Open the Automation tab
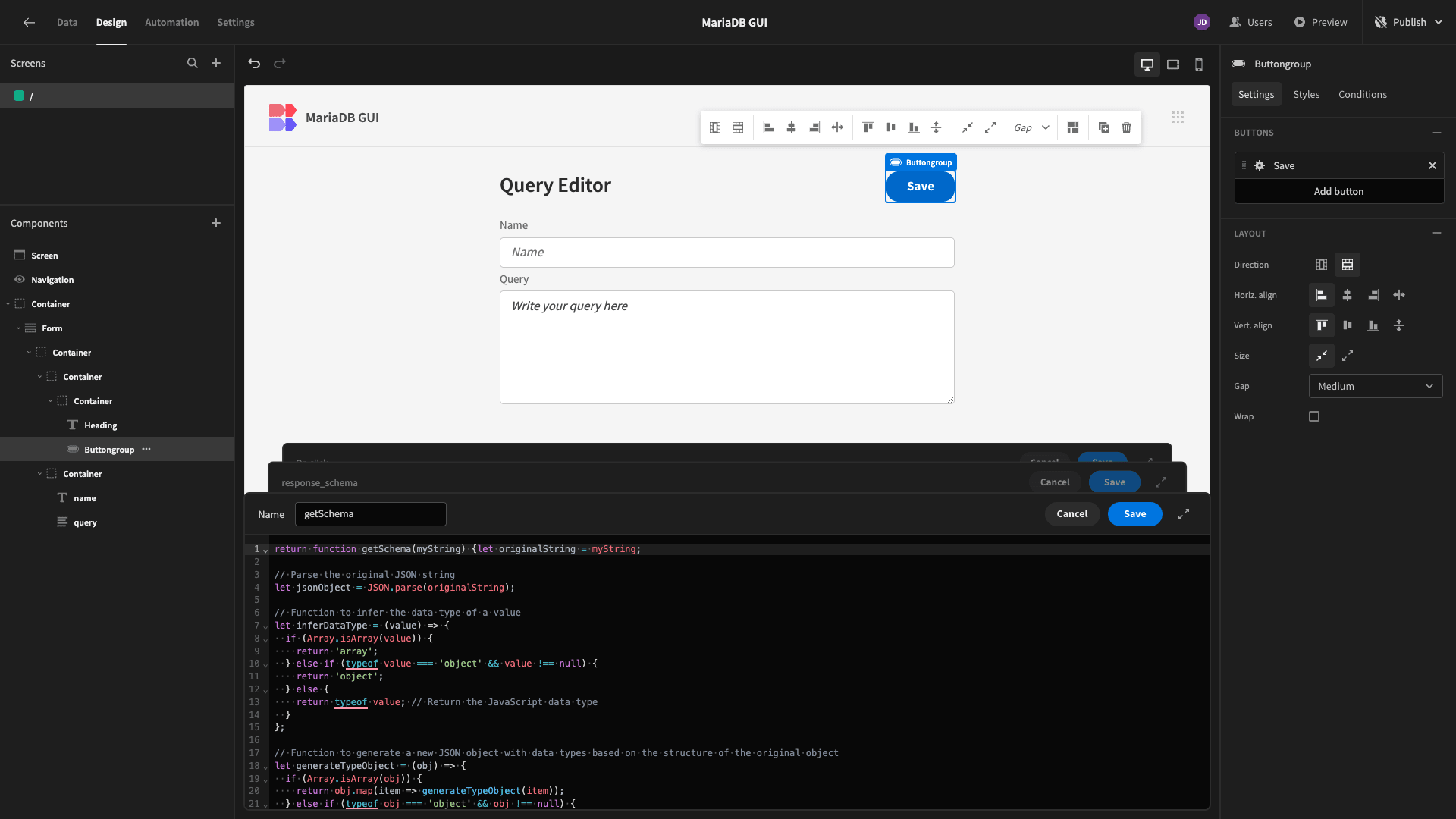This screenshot has height=819, width=1456. (171, 23)
